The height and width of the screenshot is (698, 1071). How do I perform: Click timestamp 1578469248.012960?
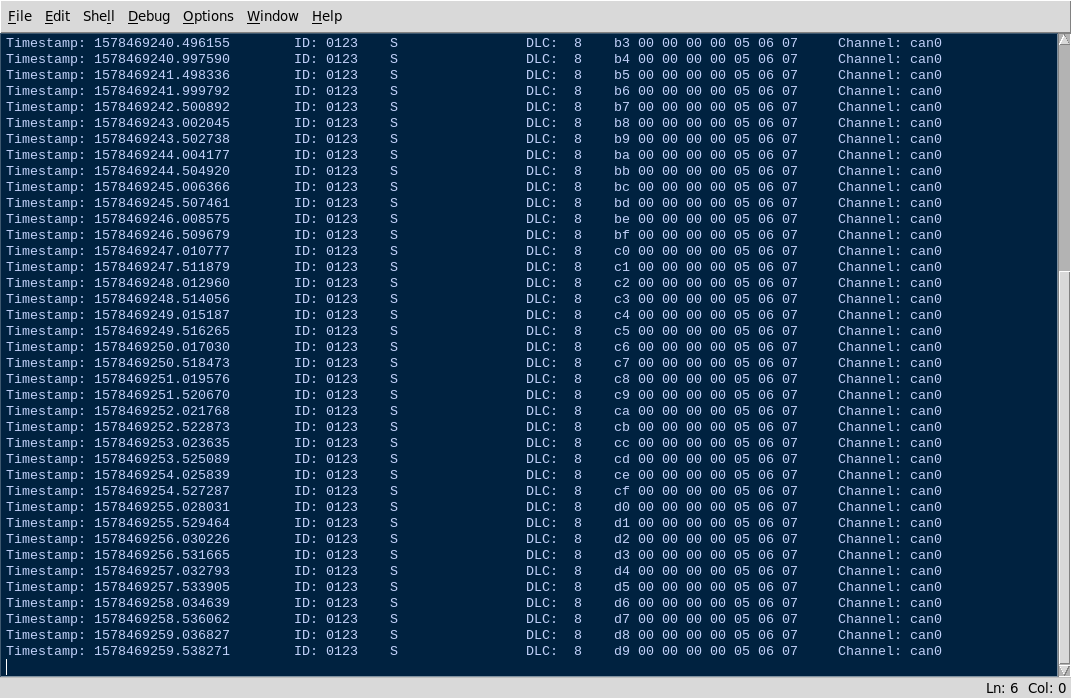coord(162,283)
